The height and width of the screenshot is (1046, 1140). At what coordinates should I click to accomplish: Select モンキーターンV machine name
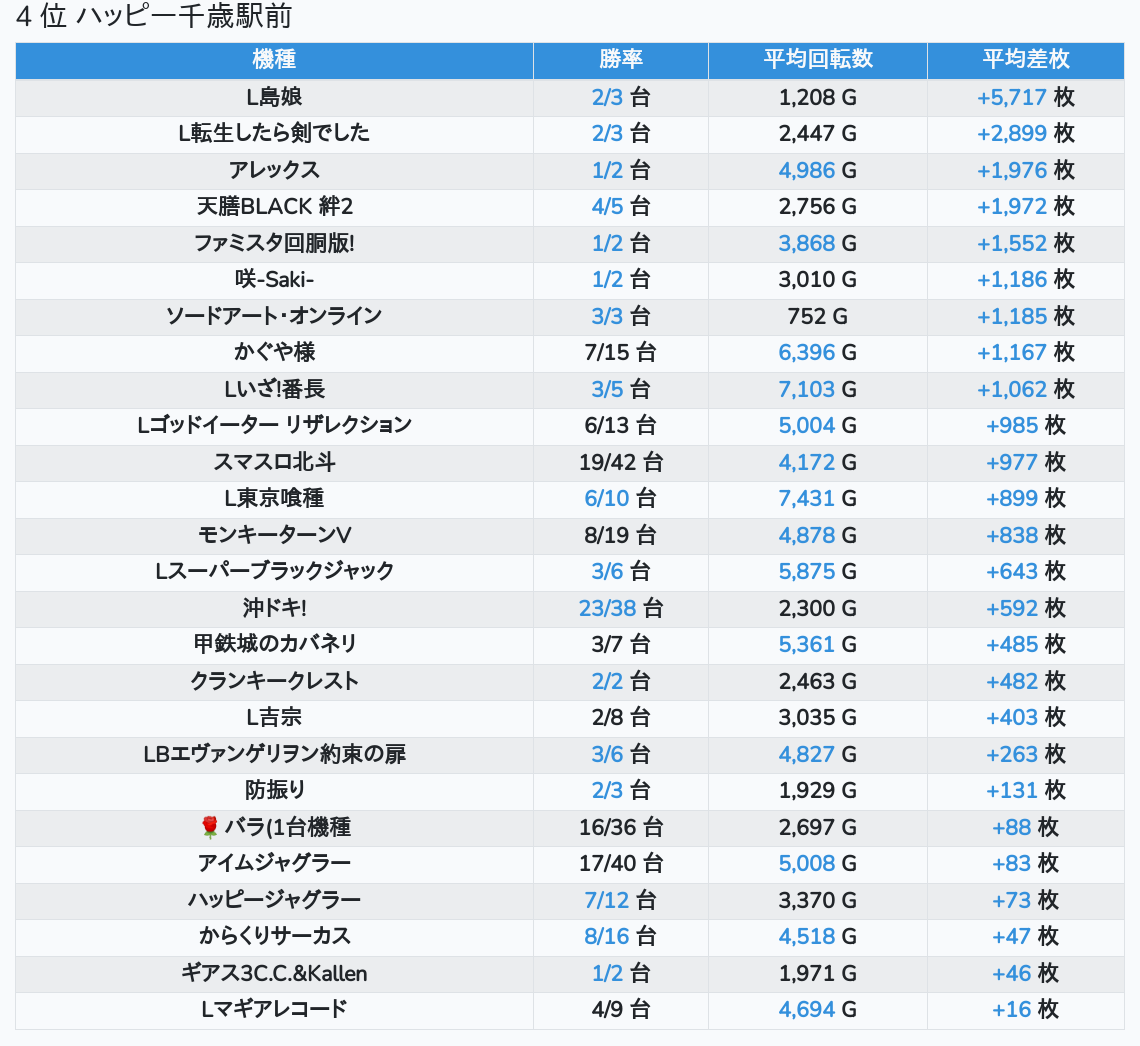[274, 536]
